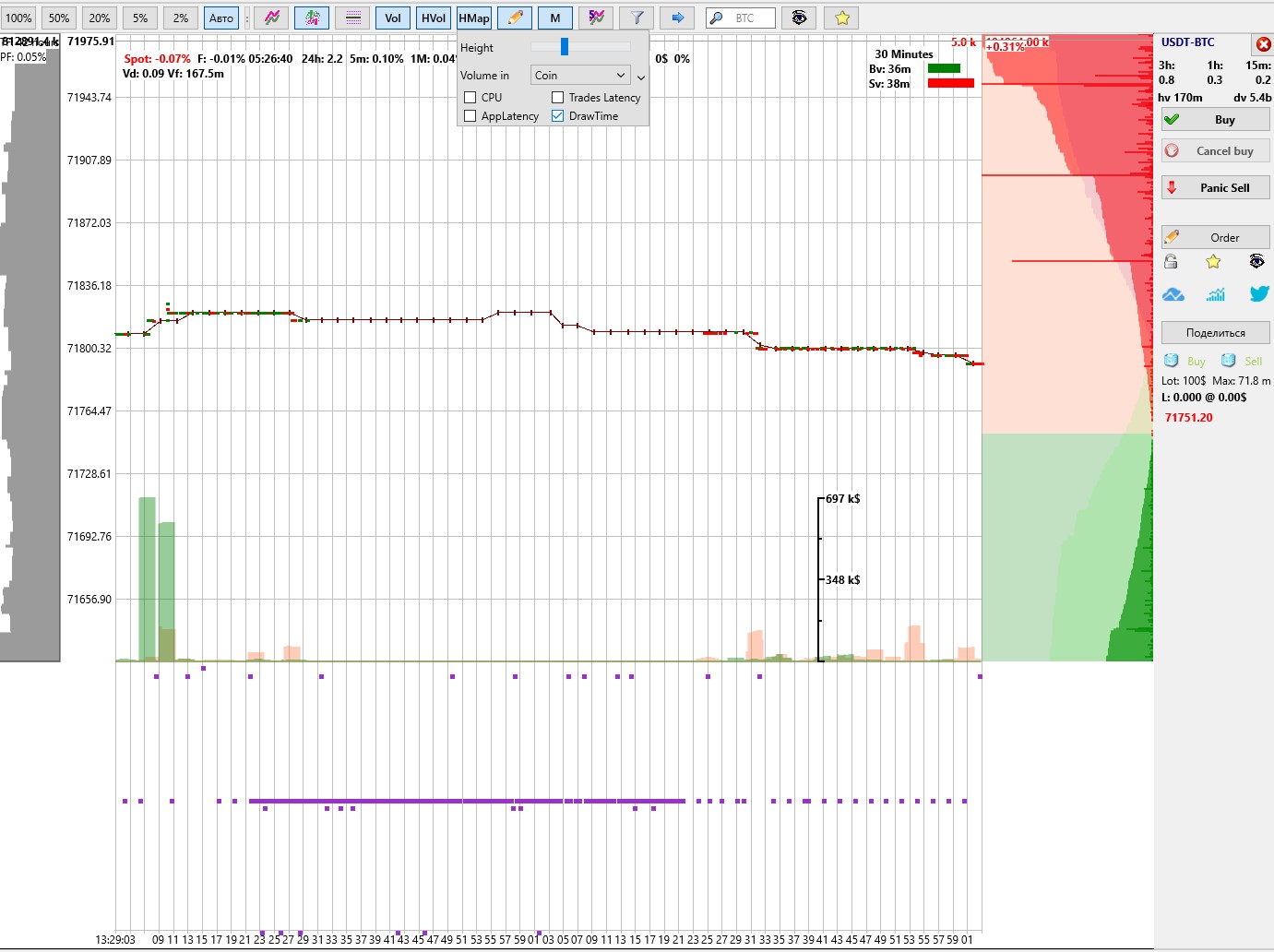Open the blue bar chart stats icon
1274x952 pixels.
pyautogui.click(x=1215, y=294)
